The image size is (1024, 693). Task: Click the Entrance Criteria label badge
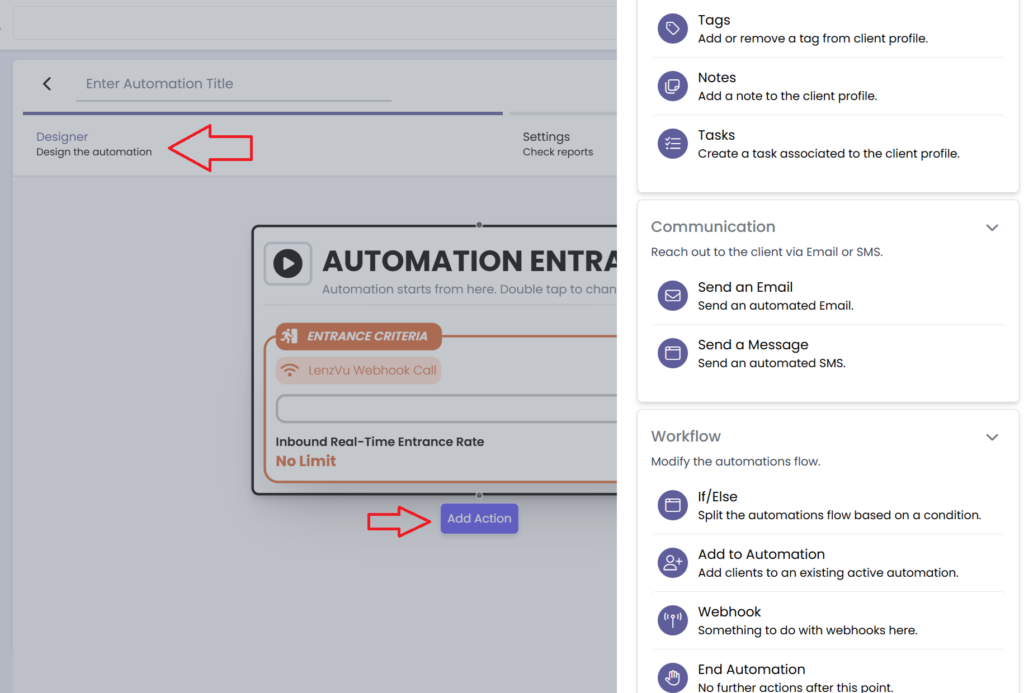[358, 336]
